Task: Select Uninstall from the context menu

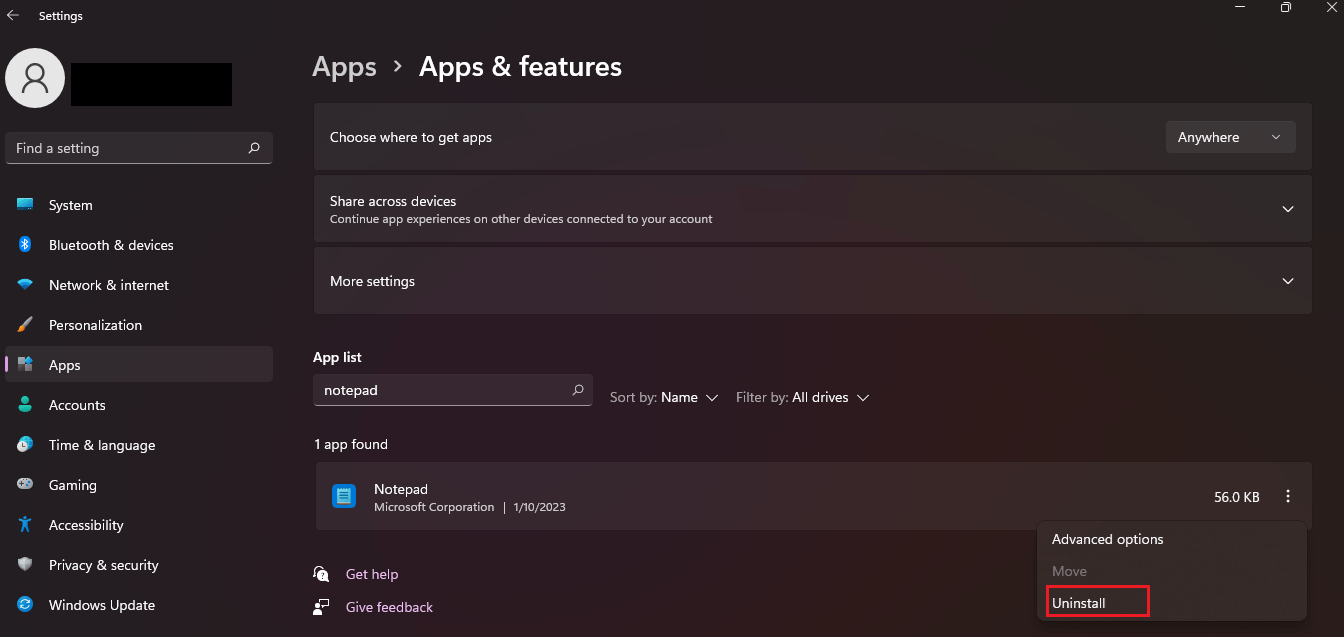Action: point(1079,603)
